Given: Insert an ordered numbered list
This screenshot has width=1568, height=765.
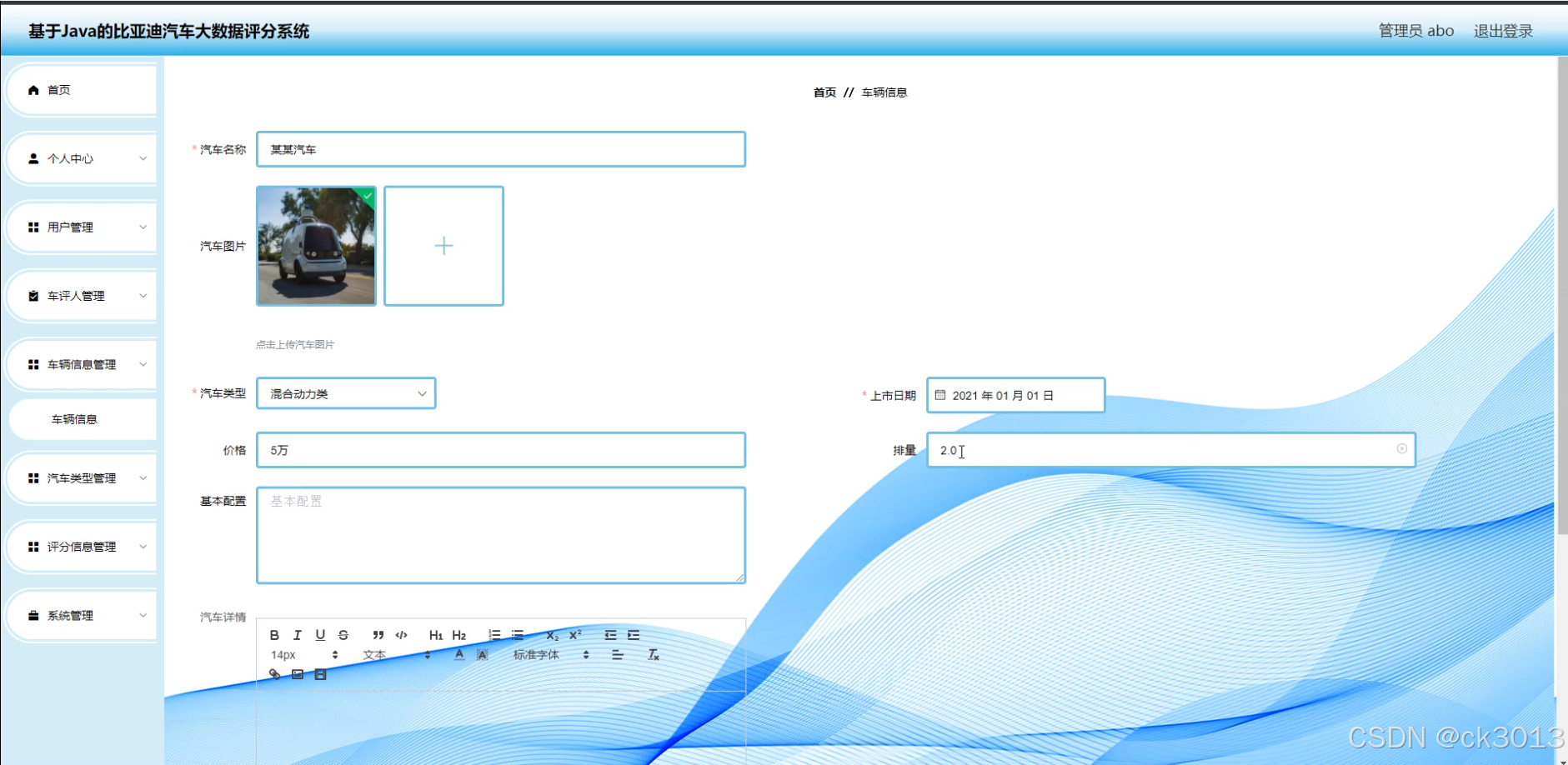Looking at the screenshot, I should [x=494, y=635].
